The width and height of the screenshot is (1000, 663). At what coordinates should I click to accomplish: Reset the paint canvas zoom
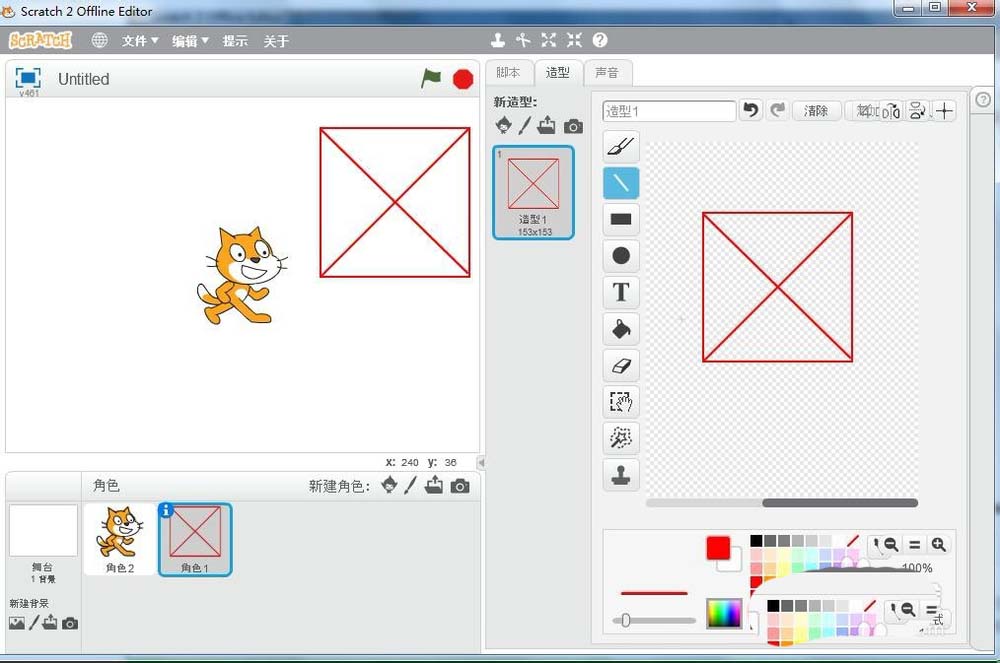(915, 544)
